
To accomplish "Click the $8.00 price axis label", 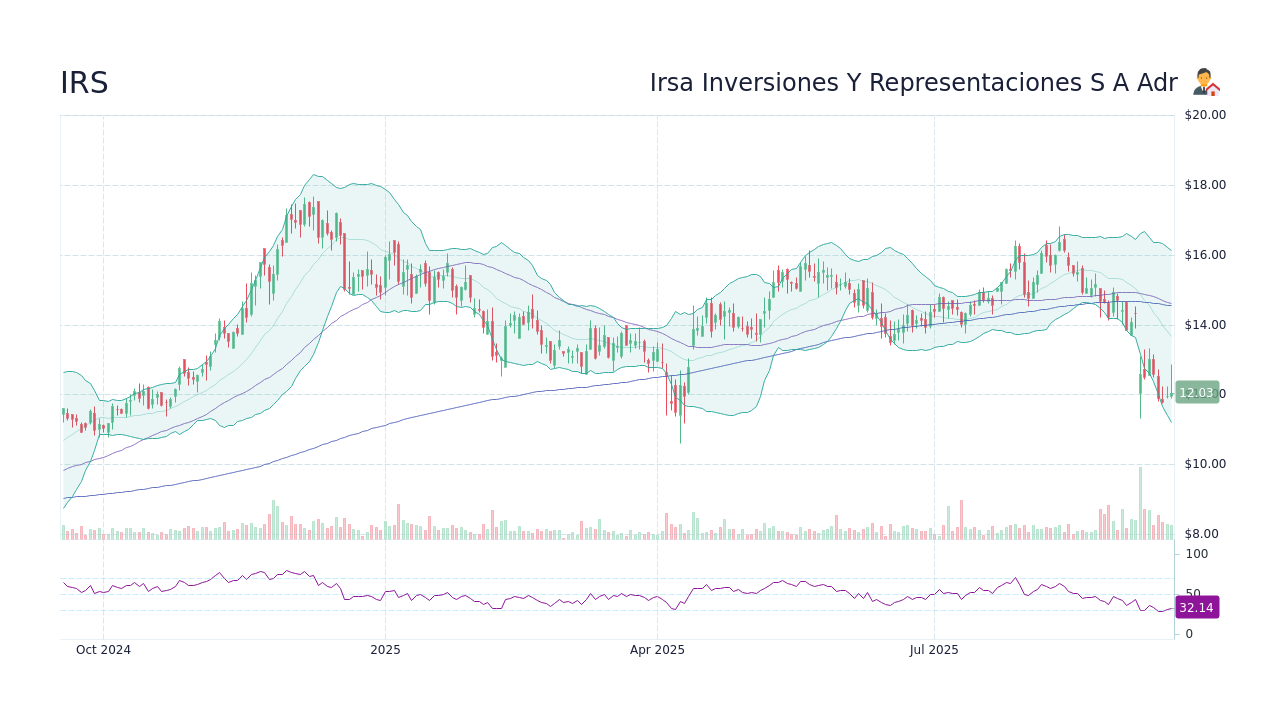I will [x=1202, y=534].
